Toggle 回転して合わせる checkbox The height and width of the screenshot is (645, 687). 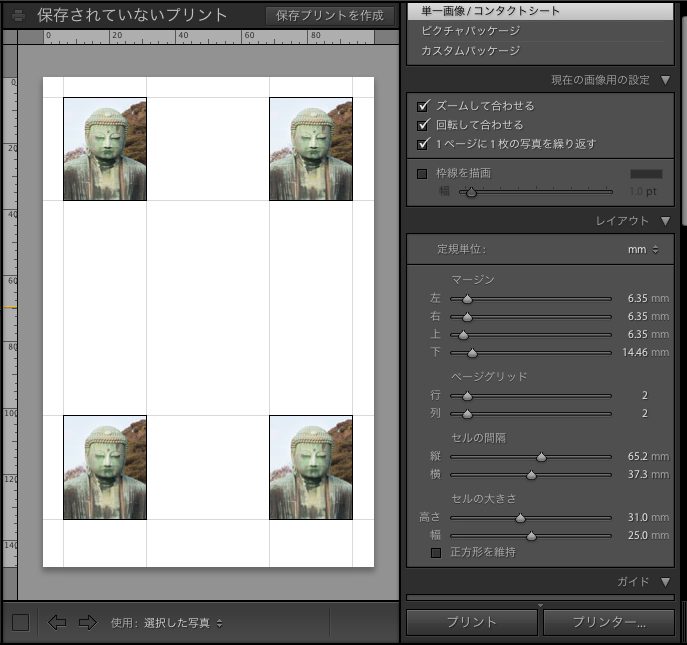423,125
